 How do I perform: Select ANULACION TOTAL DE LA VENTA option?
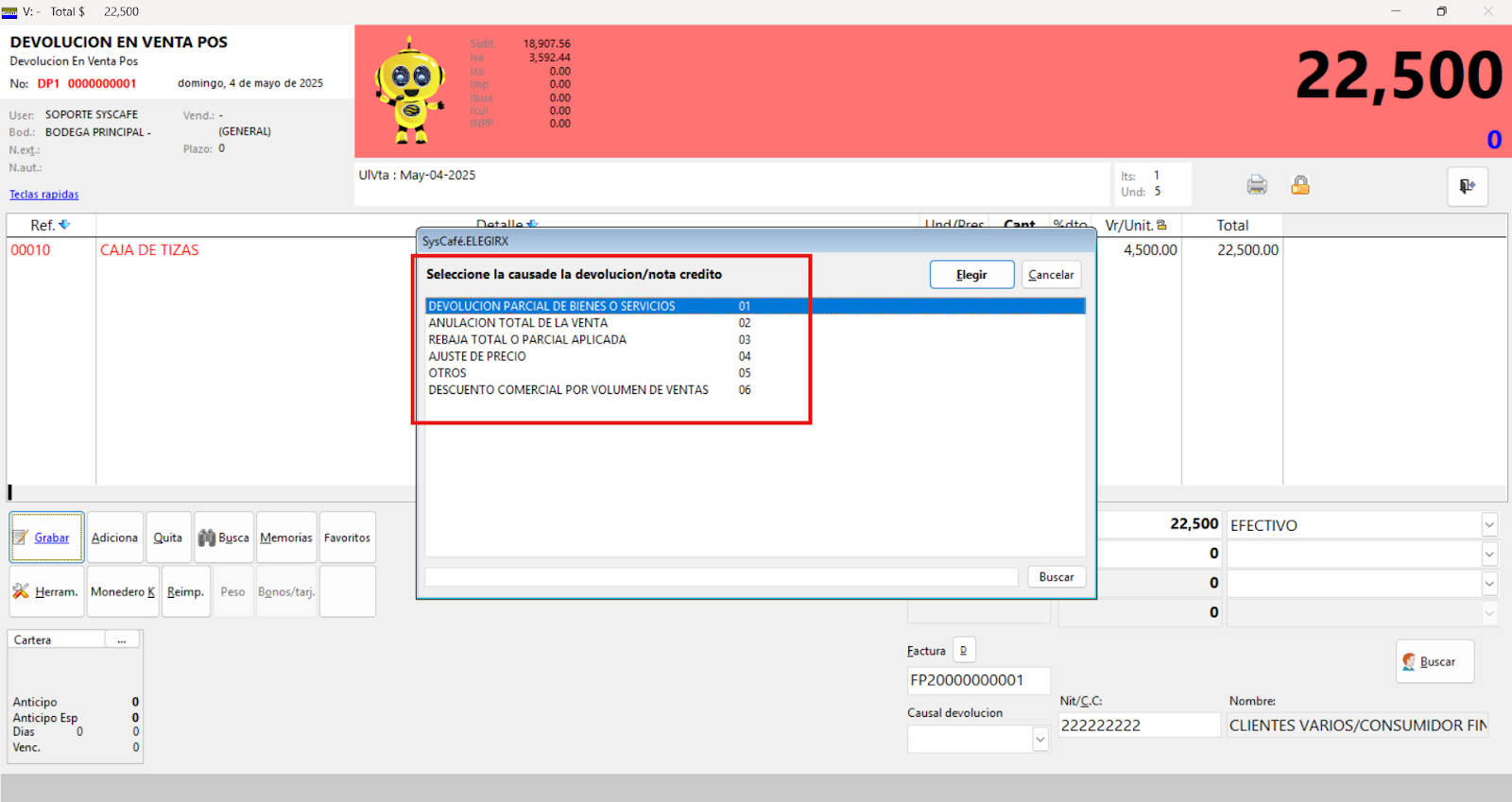[518, 323]
